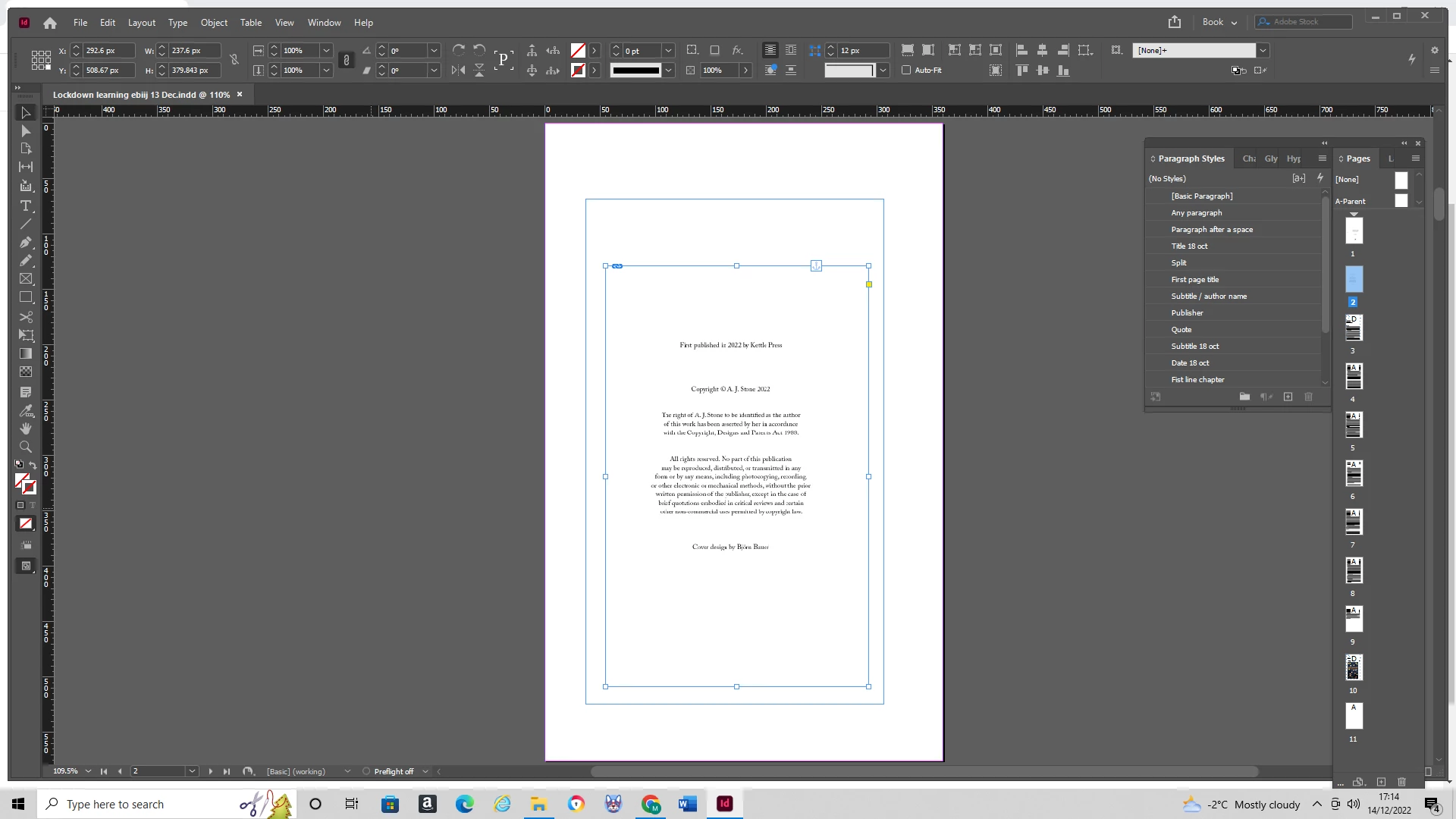Open the object style [None]+ dropdown
Image resolution: width=1456 pixels, height=819 pixels.
click(1263, 51)
